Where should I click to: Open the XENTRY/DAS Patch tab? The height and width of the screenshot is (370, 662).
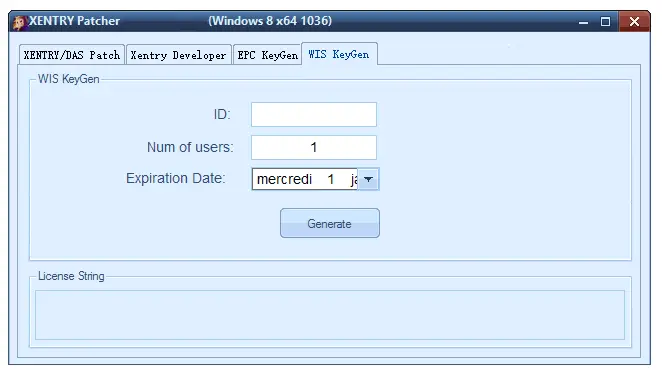72,55
